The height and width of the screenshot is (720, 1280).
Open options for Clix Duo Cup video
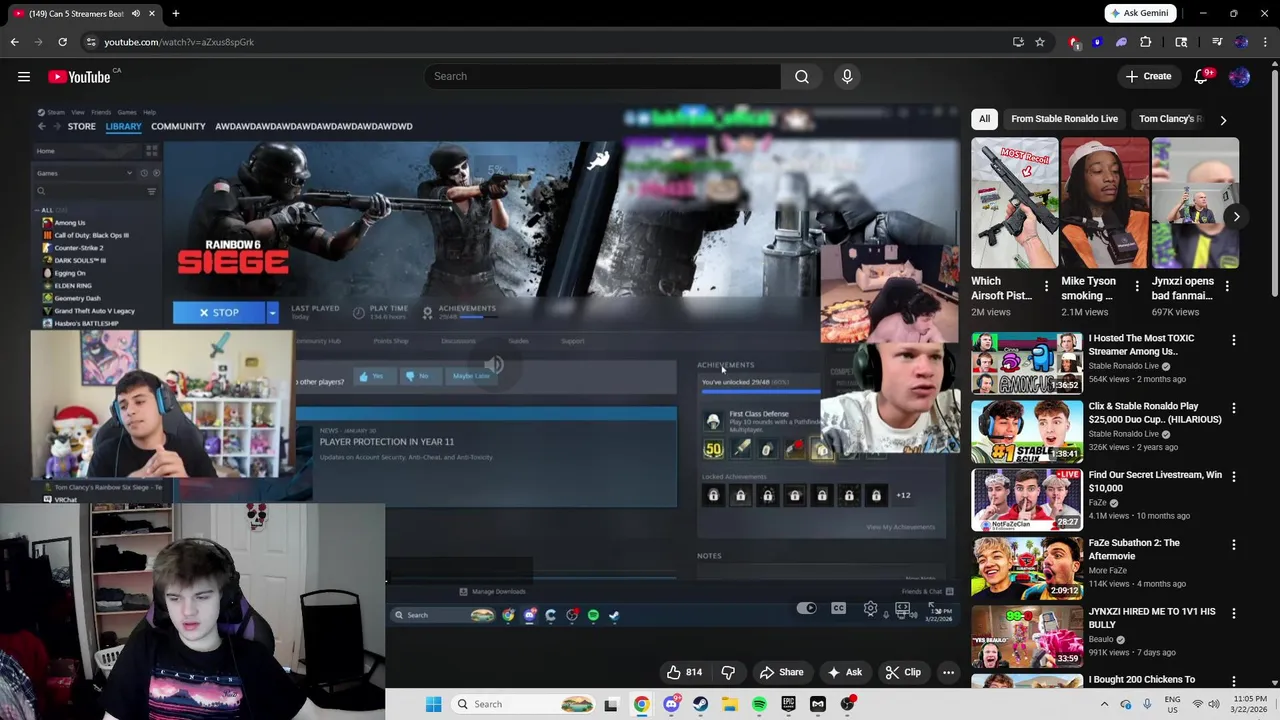pyautogui.click(x=1234, y=408)
